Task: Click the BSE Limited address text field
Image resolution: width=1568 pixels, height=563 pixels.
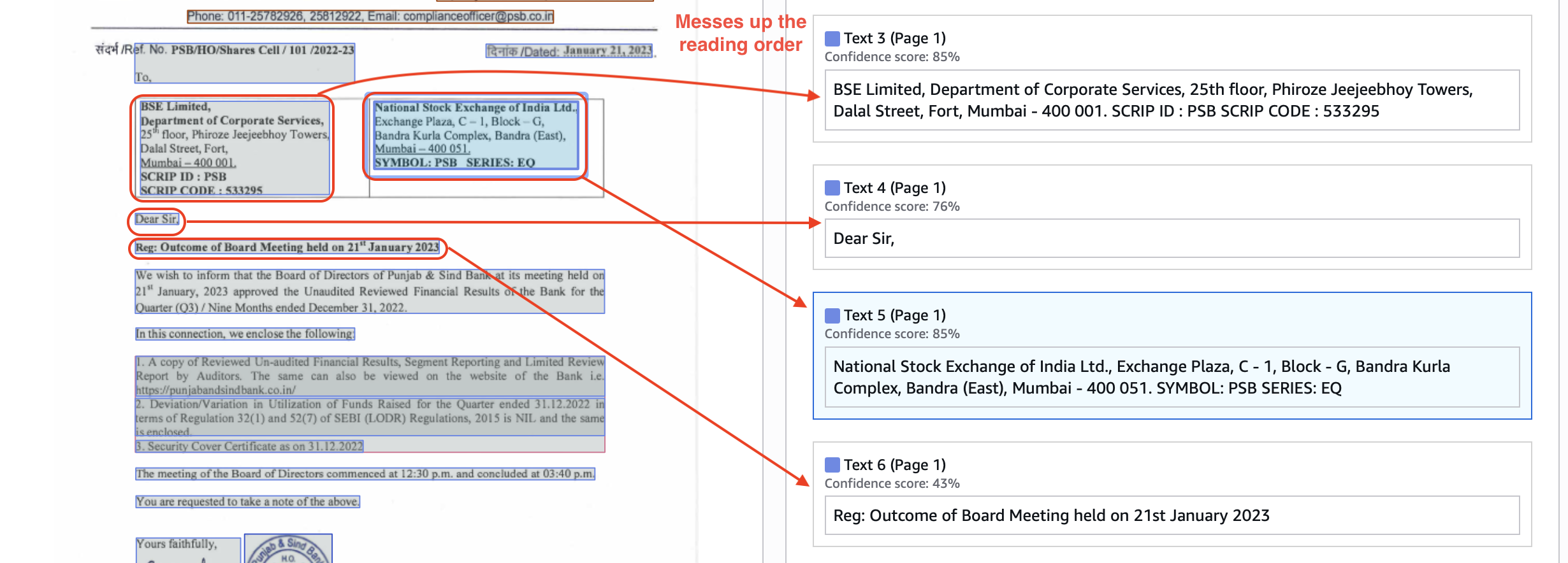Action: pyautogui.click(x=1172, y=101)
